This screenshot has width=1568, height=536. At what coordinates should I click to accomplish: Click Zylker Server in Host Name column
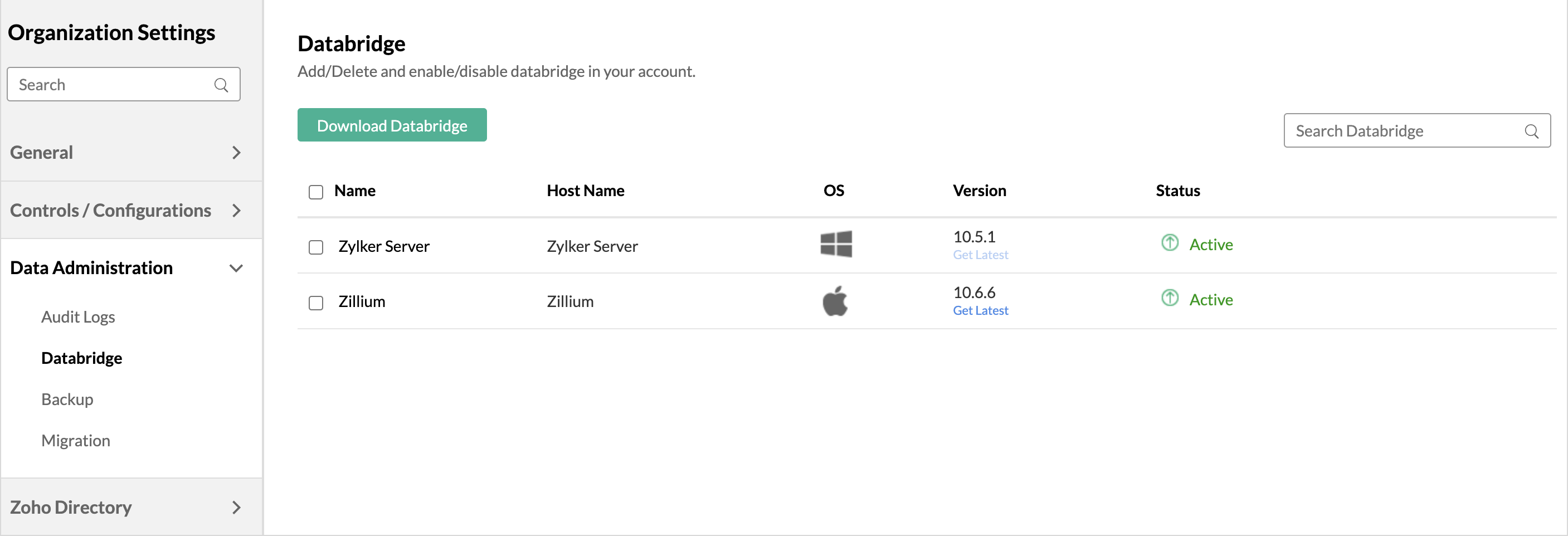[592, 246]
